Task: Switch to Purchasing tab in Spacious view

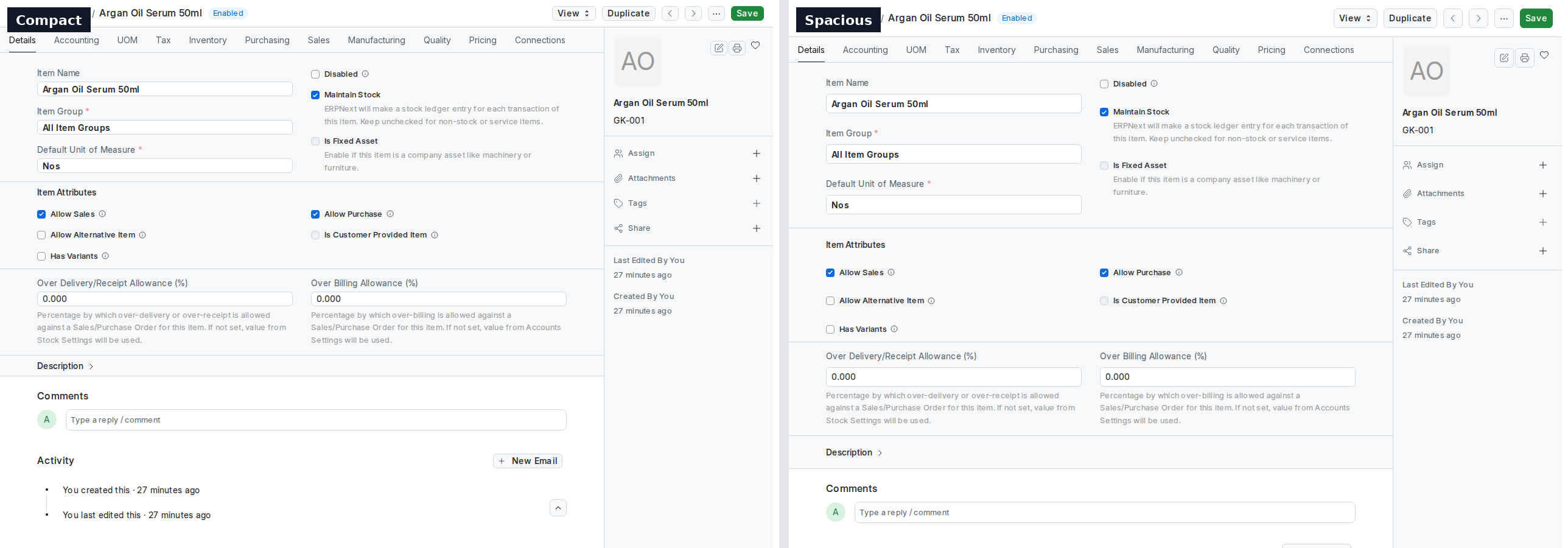Action: [1056, 50]
